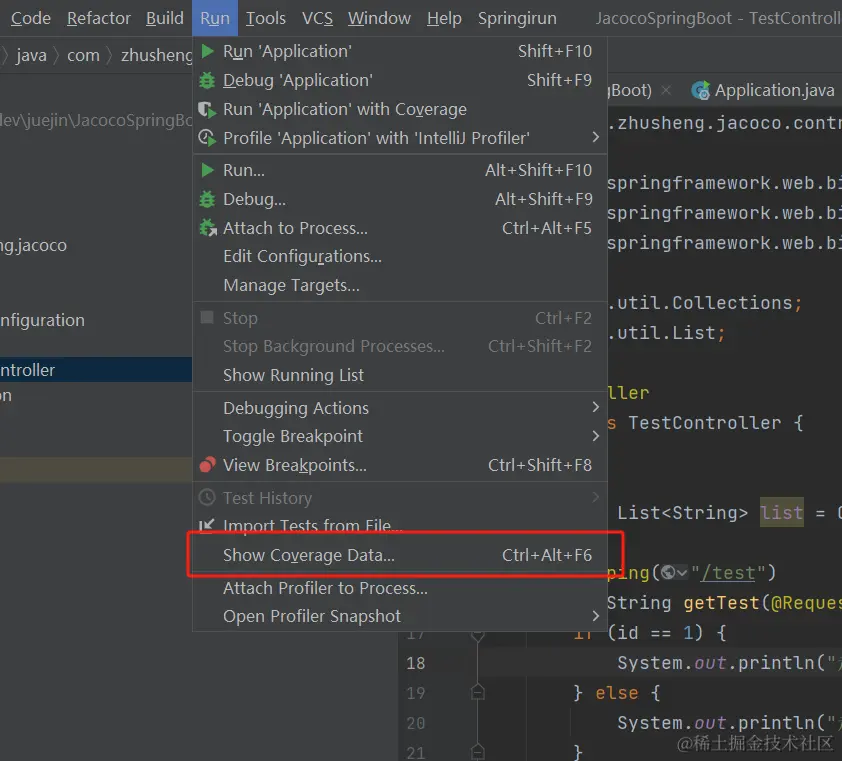The width and height of the screenshot is (842, 761).
Task: Click the coverage shield icon for Run with Coverage
Action: coord(207,109)
